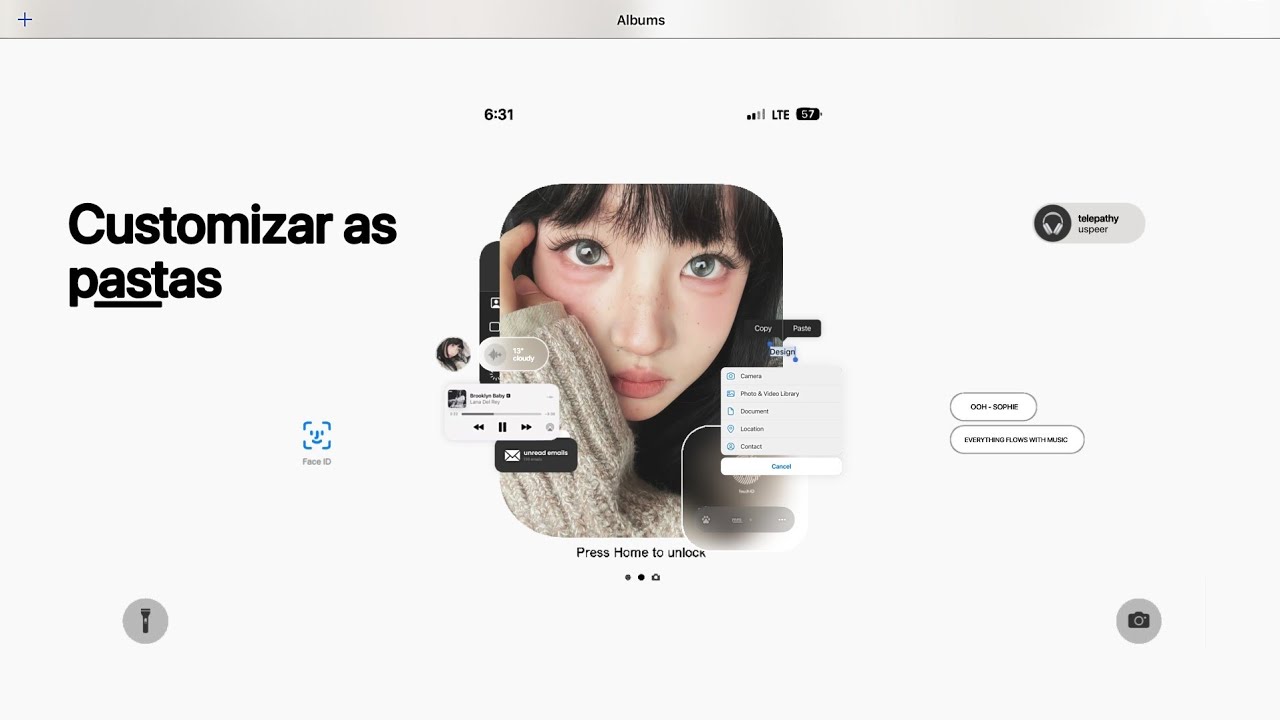Click the Face ID label

(317, 462)
